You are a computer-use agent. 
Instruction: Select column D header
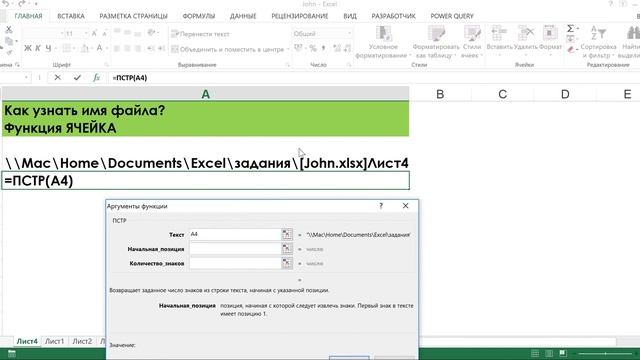click(x=565, y=94)
